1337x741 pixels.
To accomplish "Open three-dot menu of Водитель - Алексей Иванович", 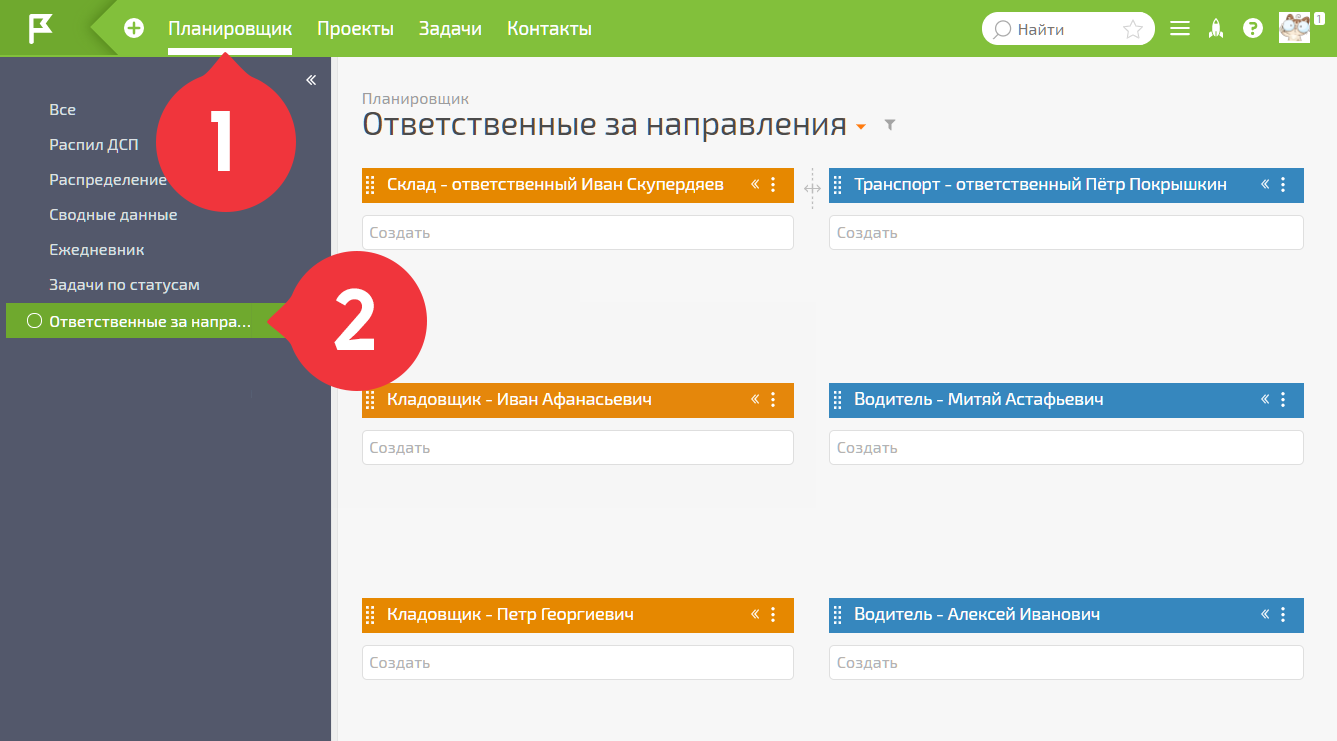I will tap(1284, 615).
